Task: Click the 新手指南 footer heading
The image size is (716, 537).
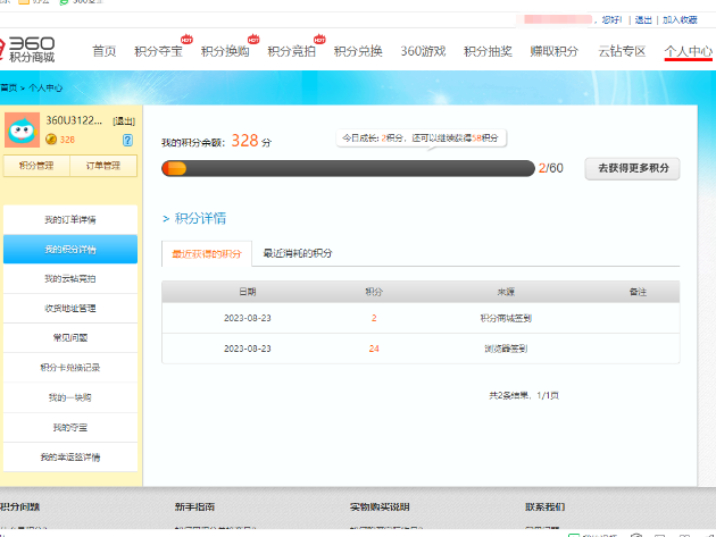Action: coord(195,507)
